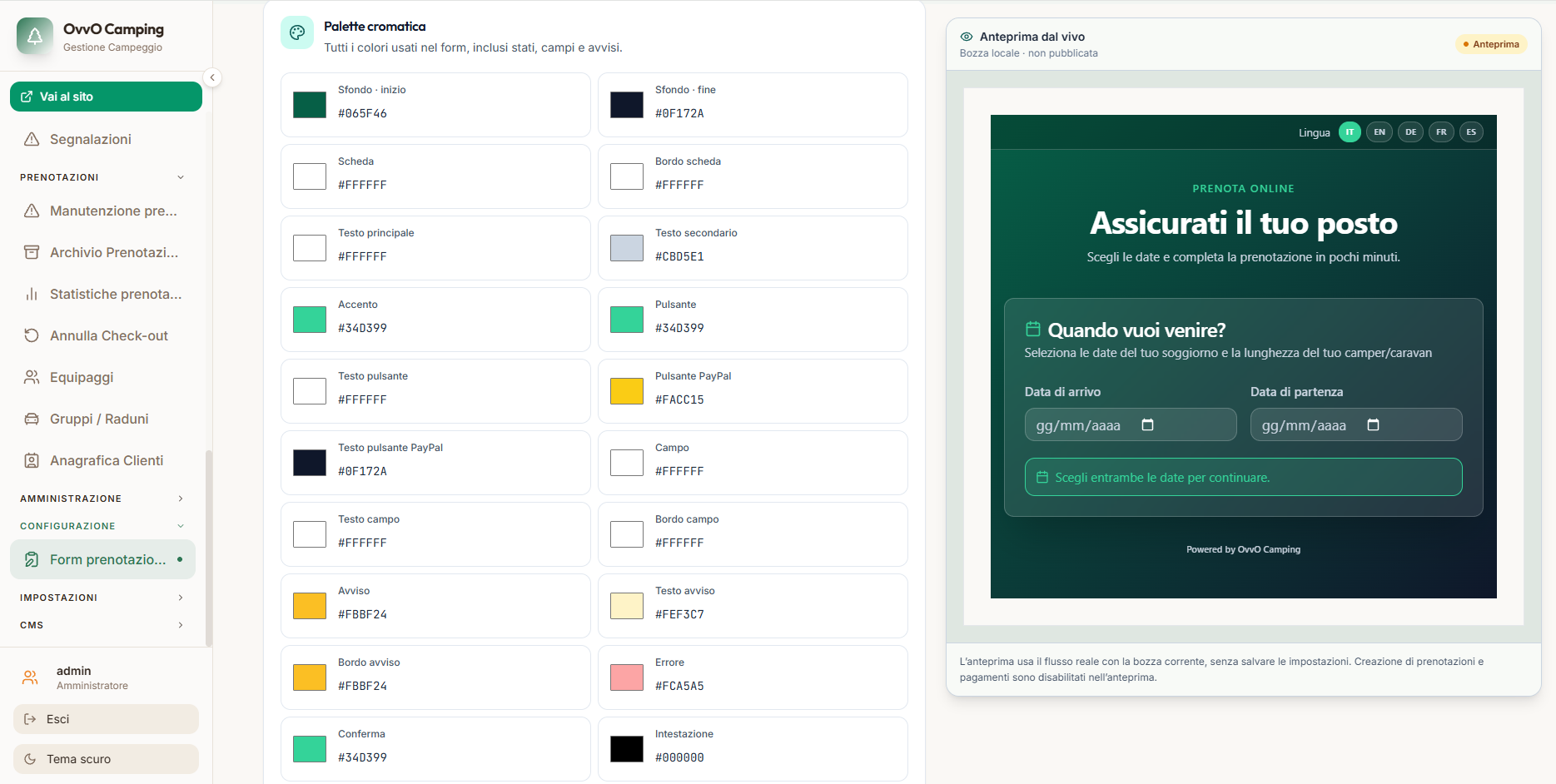This screenshot has width=1556, height=784.
Task: Expand the CMS section
Action: [x=102, y=625]
